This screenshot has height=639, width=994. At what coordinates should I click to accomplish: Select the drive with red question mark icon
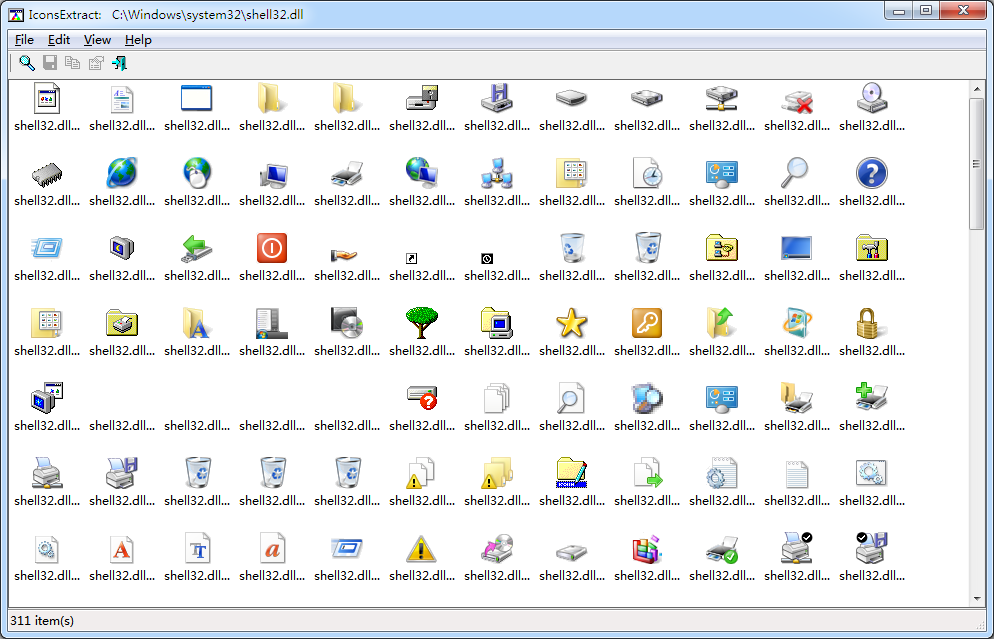(422, 398)
